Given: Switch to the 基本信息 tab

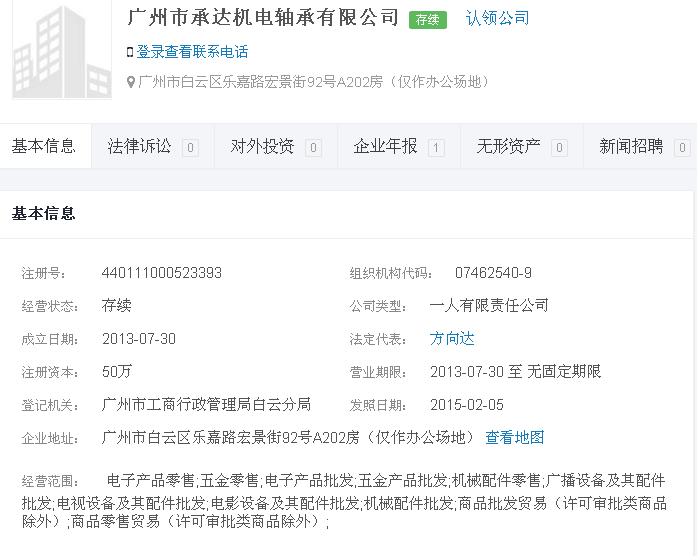Looking at the screenshot, I should tap(44, 147).
